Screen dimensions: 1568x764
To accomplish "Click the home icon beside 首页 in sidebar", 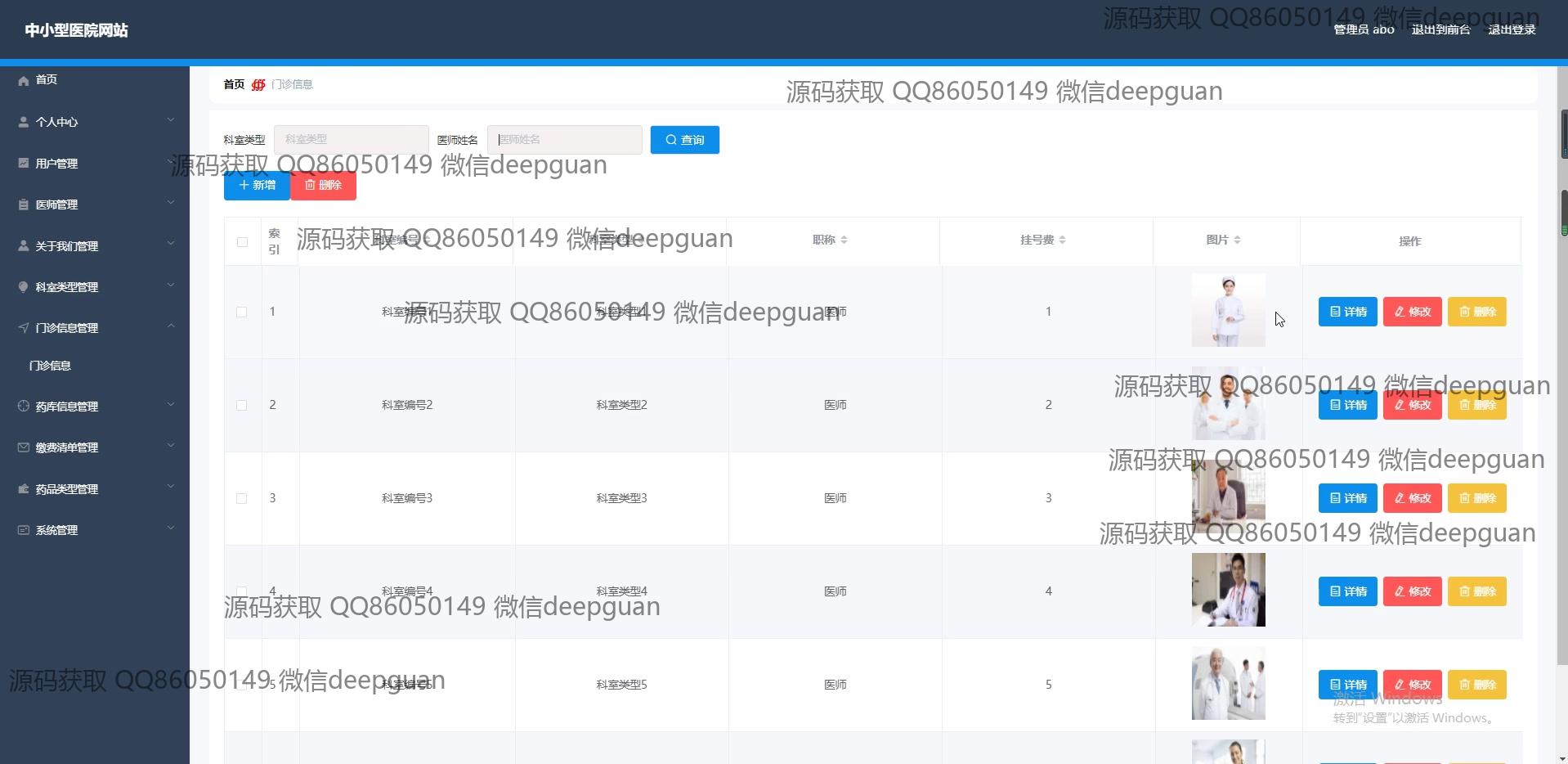I will tap(24, 80).
